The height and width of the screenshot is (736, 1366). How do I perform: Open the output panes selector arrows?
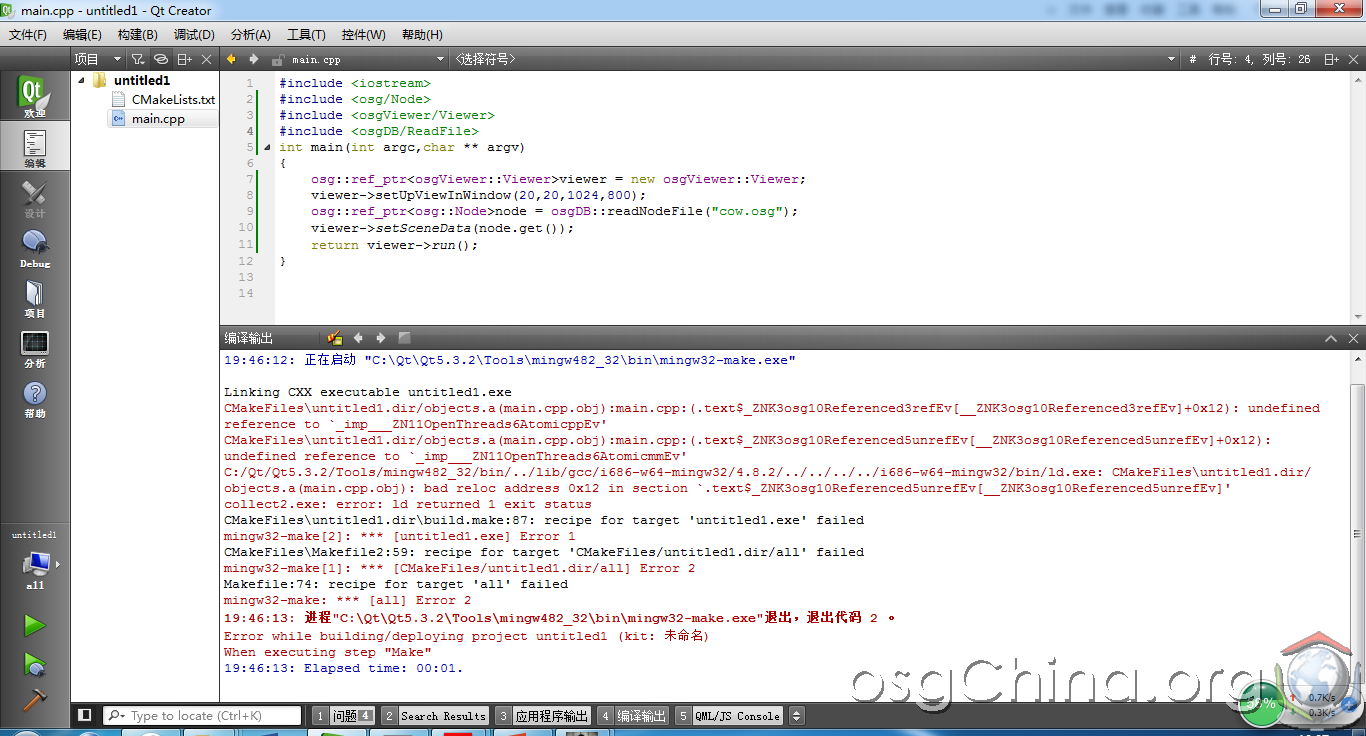point(797,716)
